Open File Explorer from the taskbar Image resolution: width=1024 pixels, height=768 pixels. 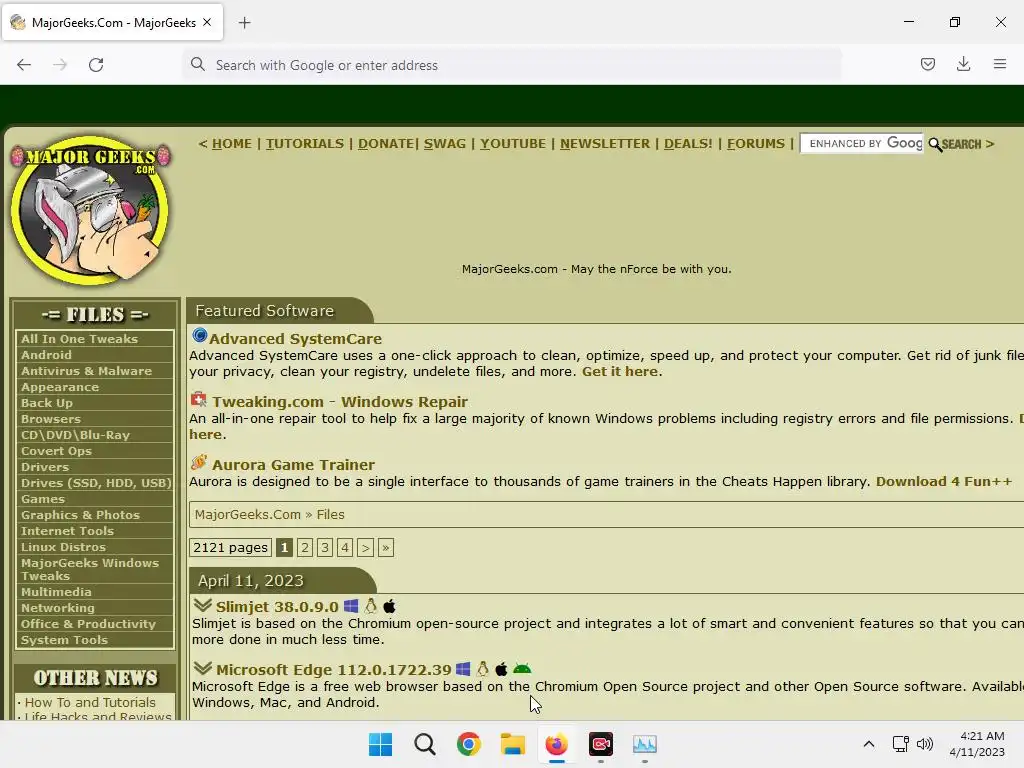click(x=513, y=744)
